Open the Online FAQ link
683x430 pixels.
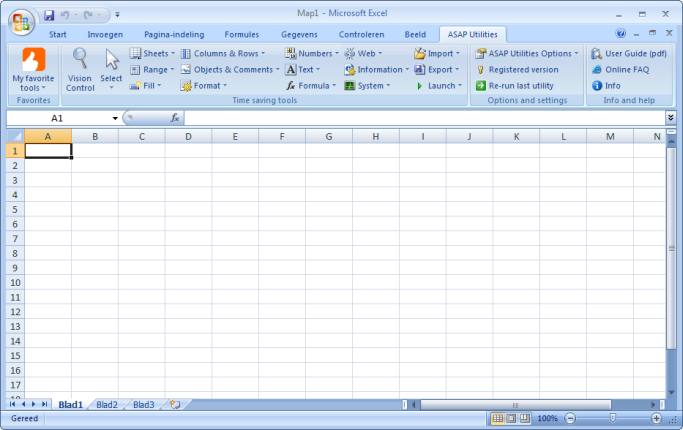[620, 70]
